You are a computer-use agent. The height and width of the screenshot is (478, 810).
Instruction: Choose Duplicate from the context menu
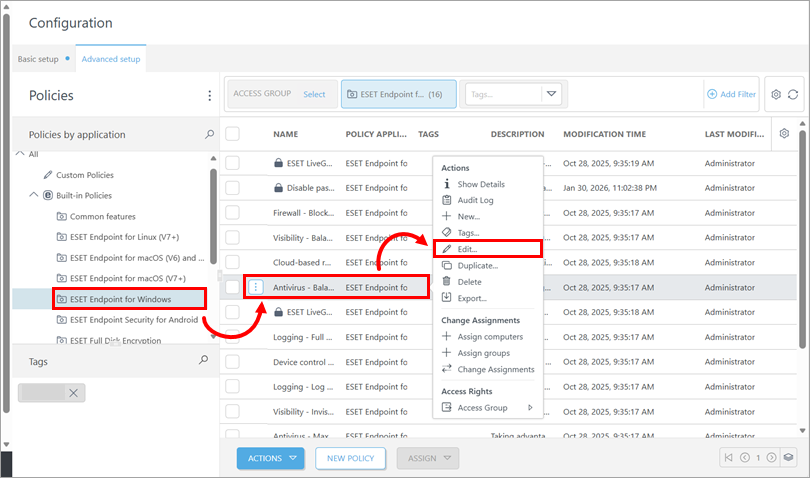(477, 265)
